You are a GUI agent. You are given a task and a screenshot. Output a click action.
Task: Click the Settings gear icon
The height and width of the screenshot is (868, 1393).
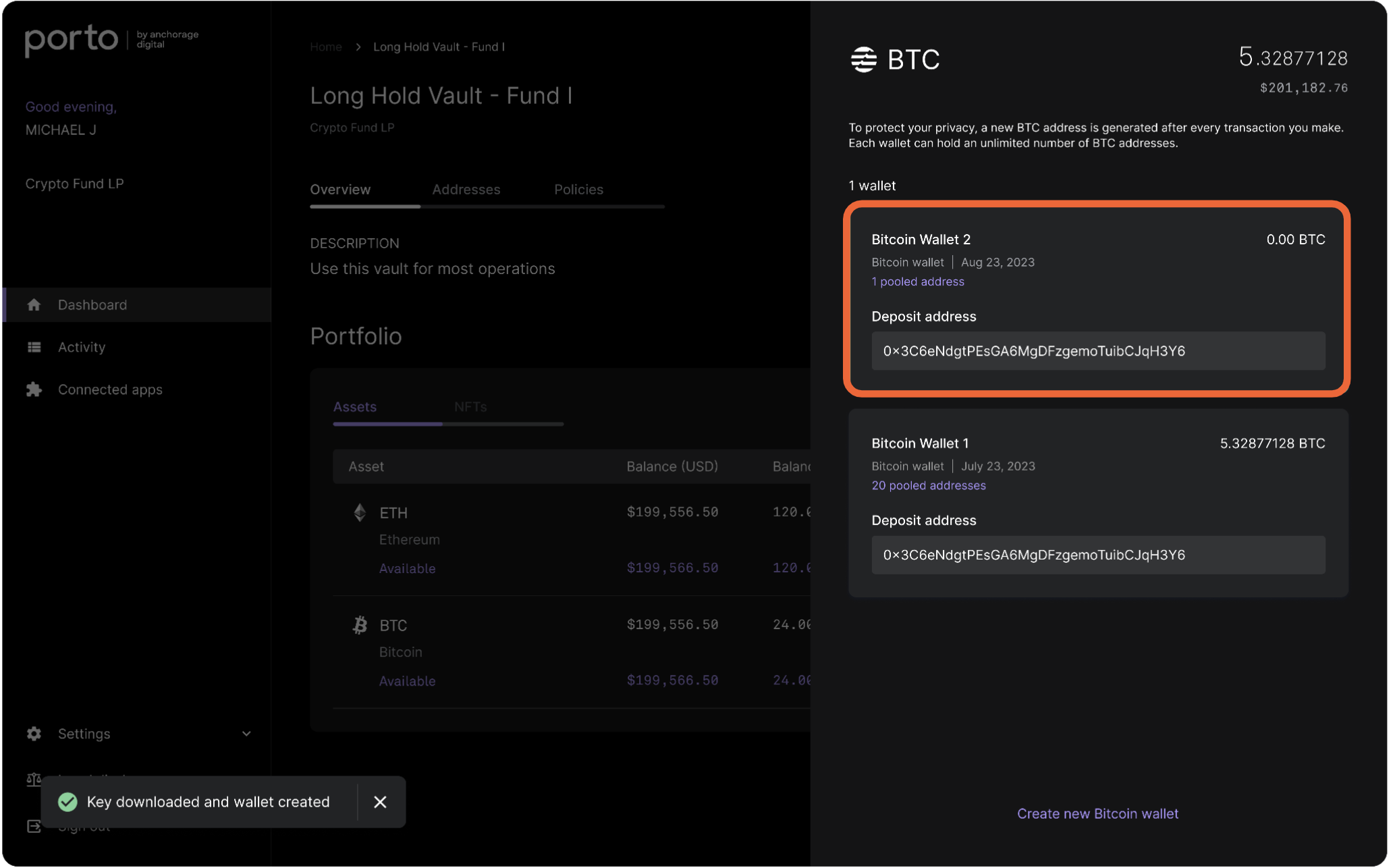(34, 734)
